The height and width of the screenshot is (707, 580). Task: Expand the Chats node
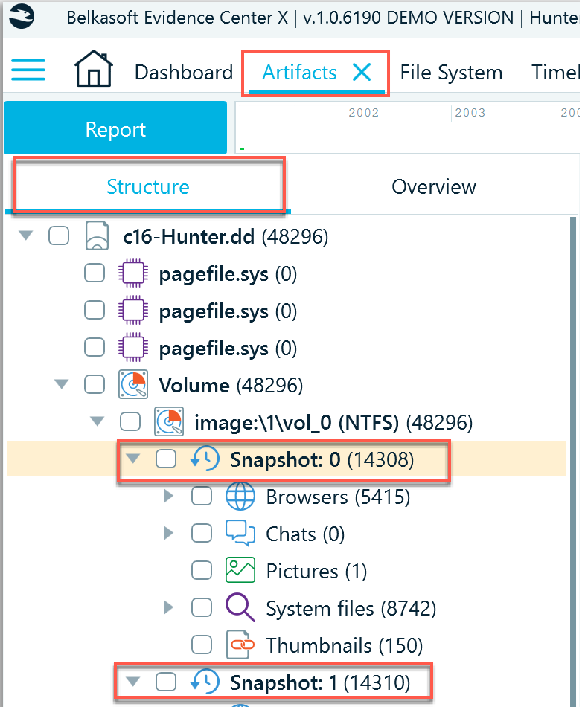[x=168, y=533]
